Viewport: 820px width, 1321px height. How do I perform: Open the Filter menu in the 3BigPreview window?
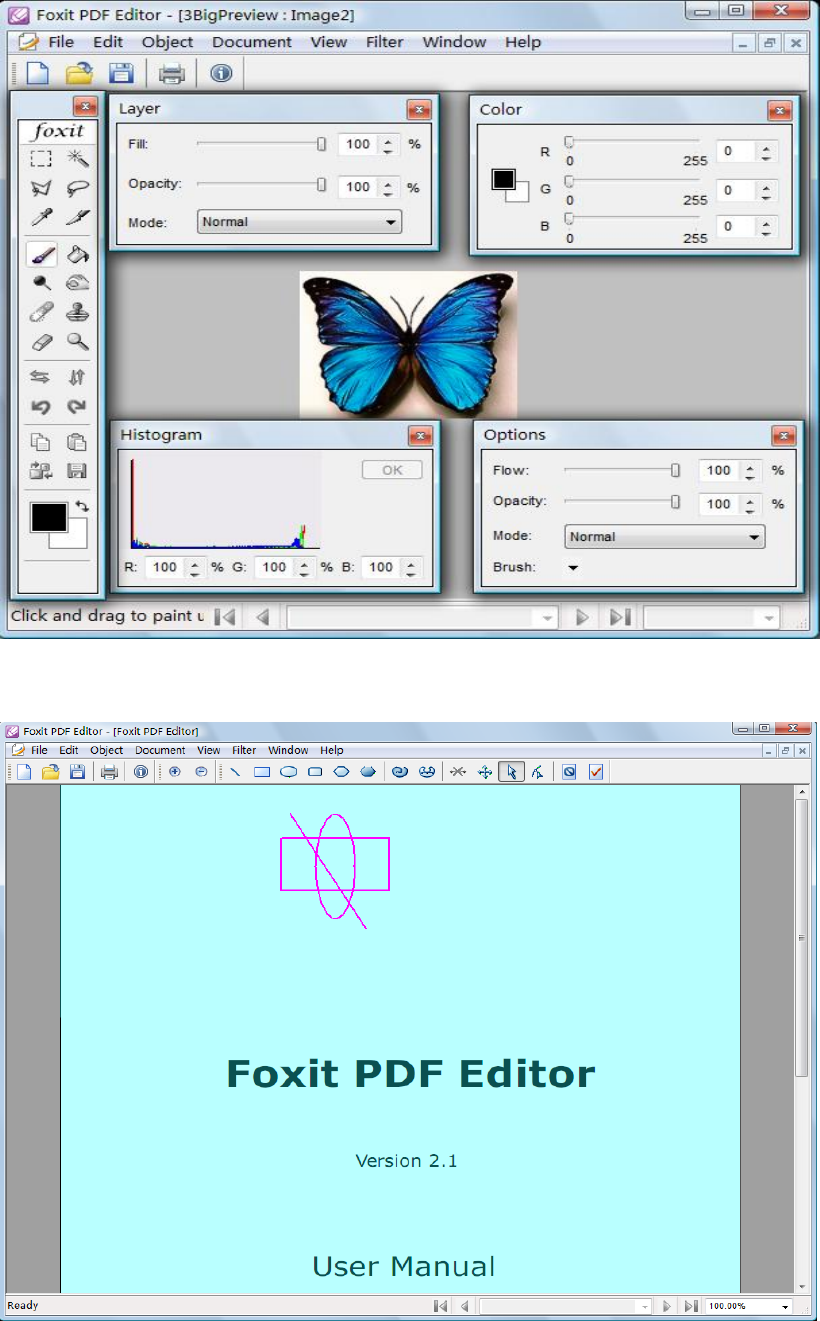pyautogui.click(x=384, y=42)
